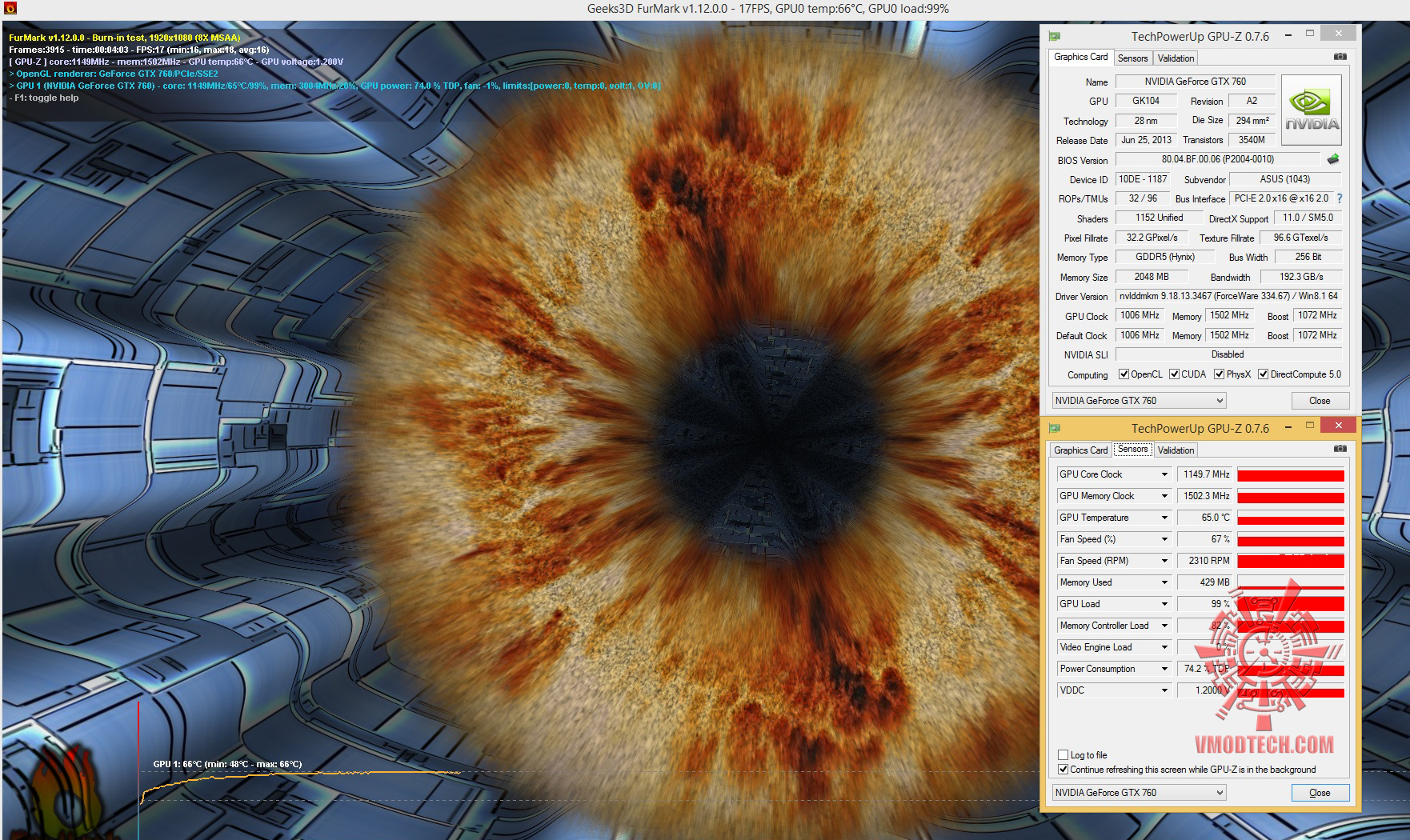Click the camera screenshot icon in the Sensors window
1410x840 pixels.
point(1340,449)
